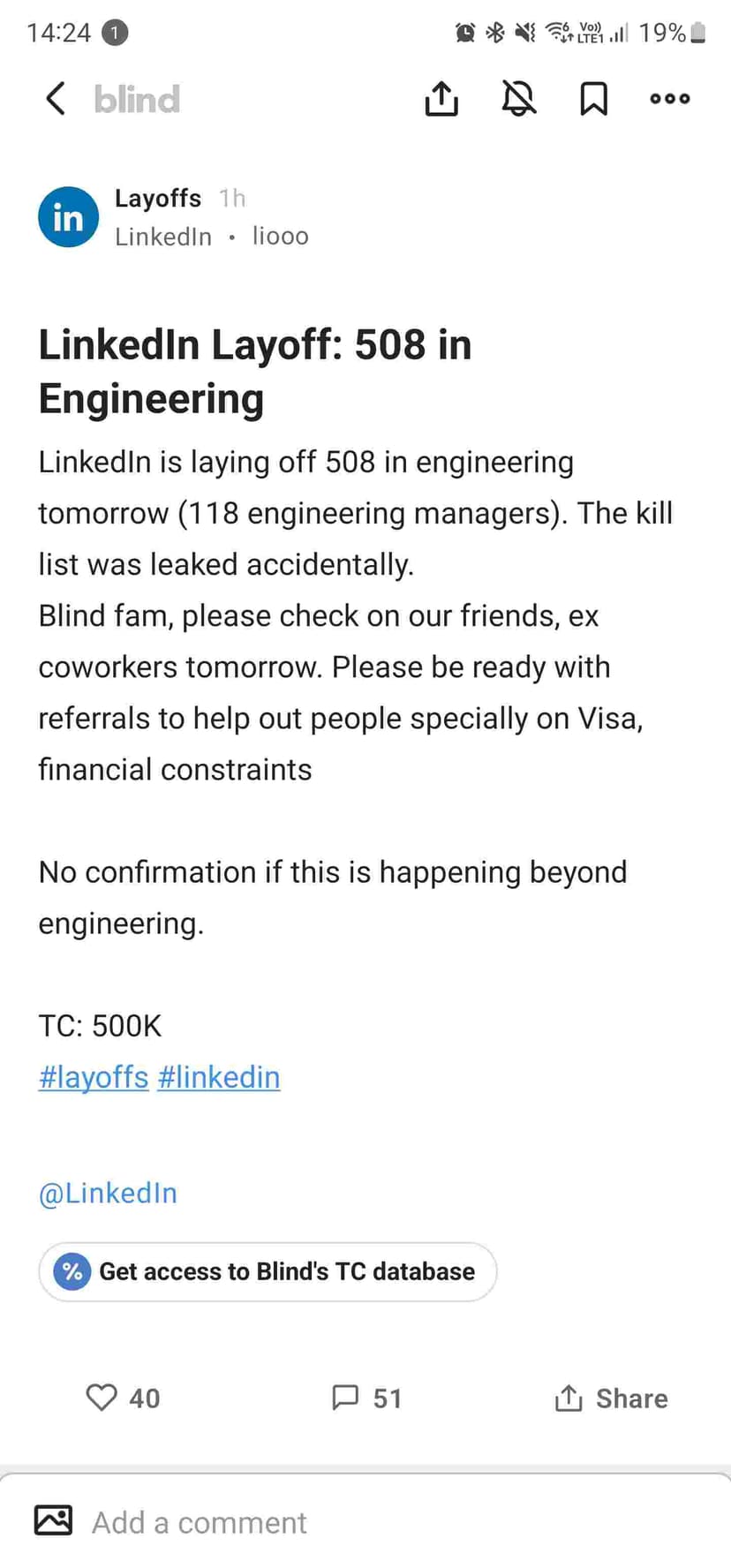731x1568 pixels.
Task: Like the post with heart icon
Action: 102,1398
